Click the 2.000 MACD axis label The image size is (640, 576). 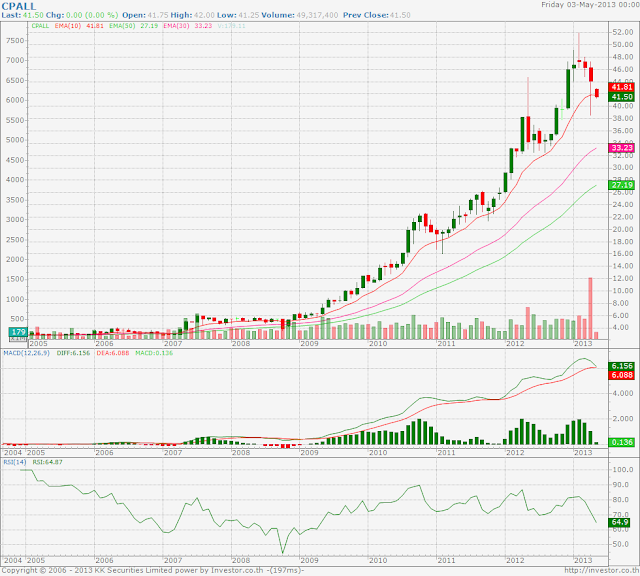pos(622,419)
